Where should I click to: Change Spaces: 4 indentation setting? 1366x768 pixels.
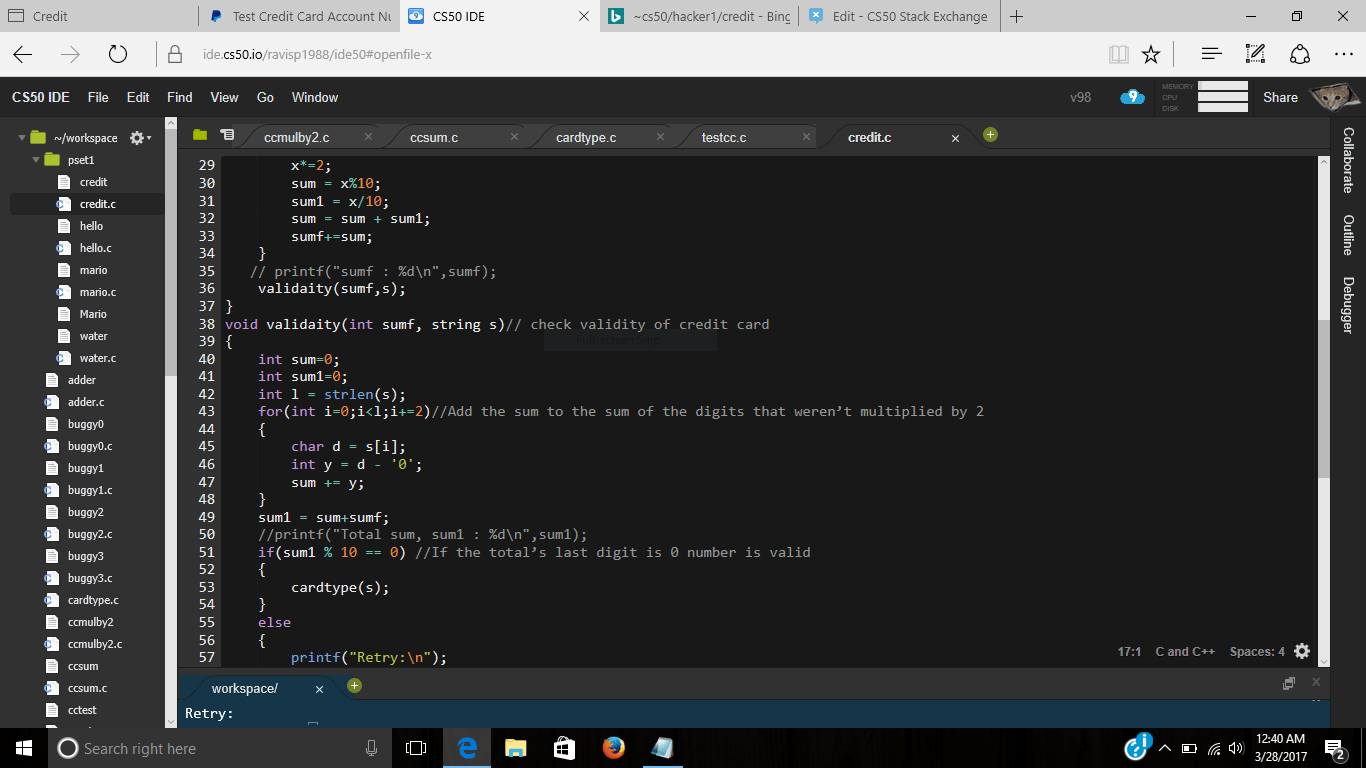click(x=1257, y=651)
